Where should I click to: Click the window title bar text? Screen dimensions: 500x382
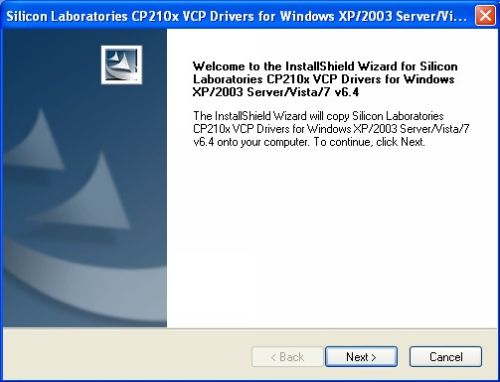(x=237, y=16)
